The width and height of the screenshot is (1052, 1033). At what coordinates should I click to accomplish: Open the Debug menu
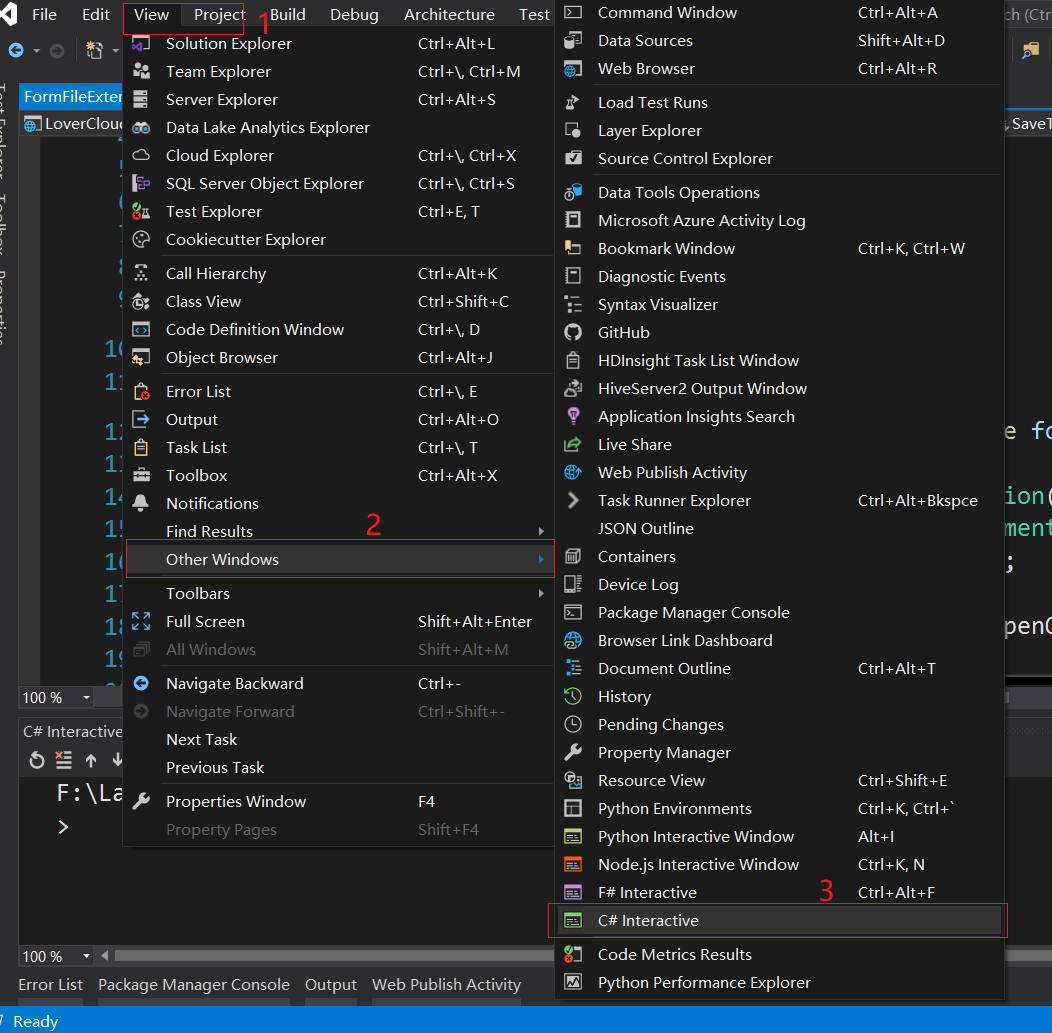tap(354, 15)
